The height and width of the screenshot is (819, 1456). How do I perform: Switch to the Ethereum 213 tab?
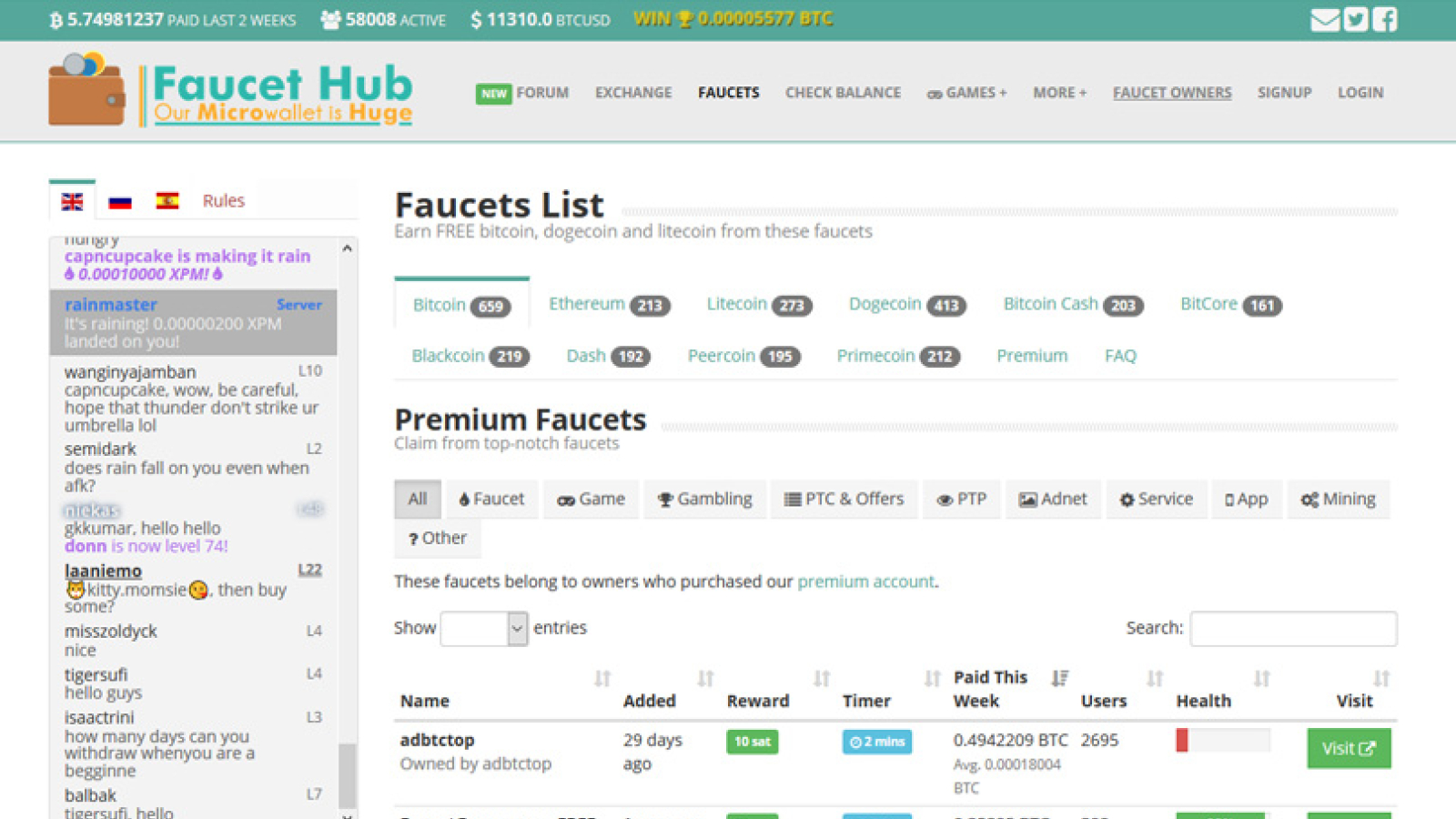tap(609, 305)
